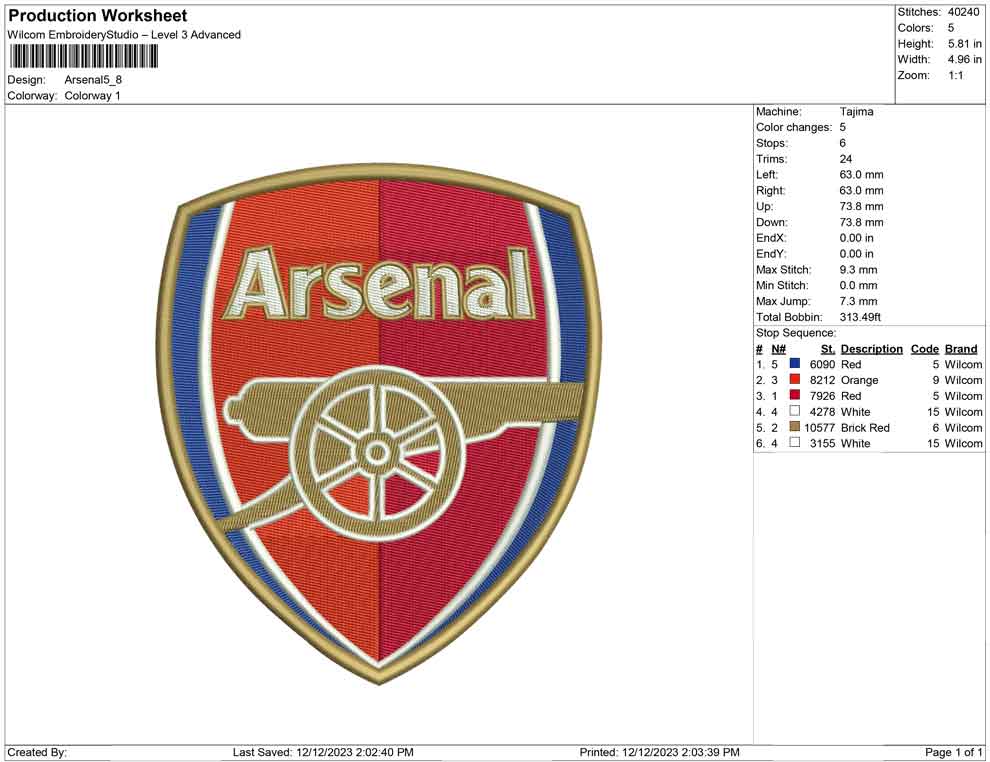The width and height of the screenshot is (990, 762).
Task: Click the Left value '63.0 mm'
Action: [861, 175]
